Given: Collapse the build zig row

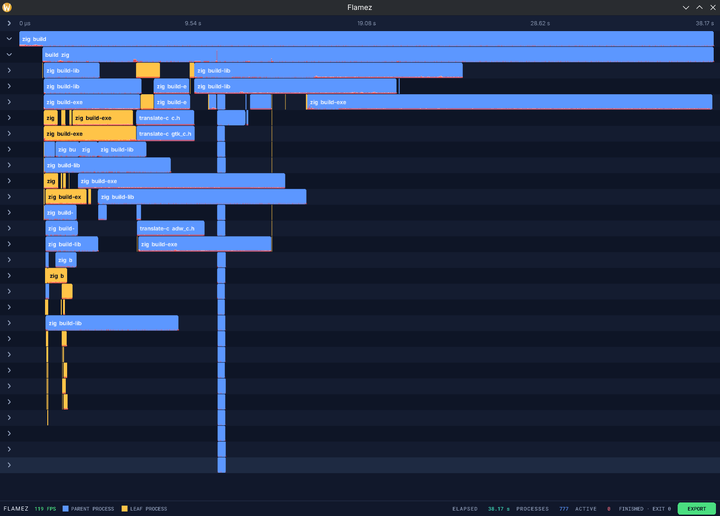Looking at the screenshot, I should [9, 55].
